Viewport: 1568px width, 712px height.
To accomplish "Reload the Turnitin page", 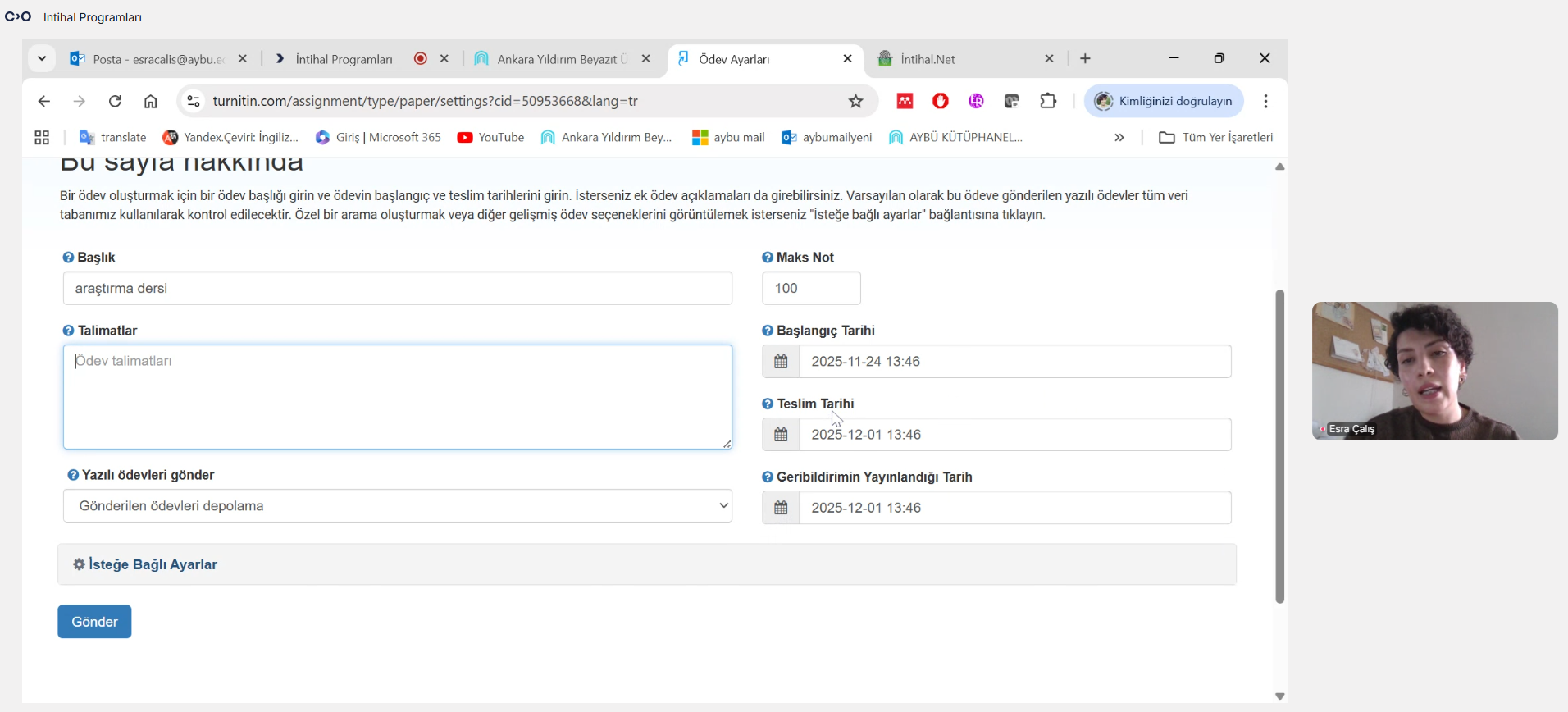I will pyautogui.click(x=115, y=101).
